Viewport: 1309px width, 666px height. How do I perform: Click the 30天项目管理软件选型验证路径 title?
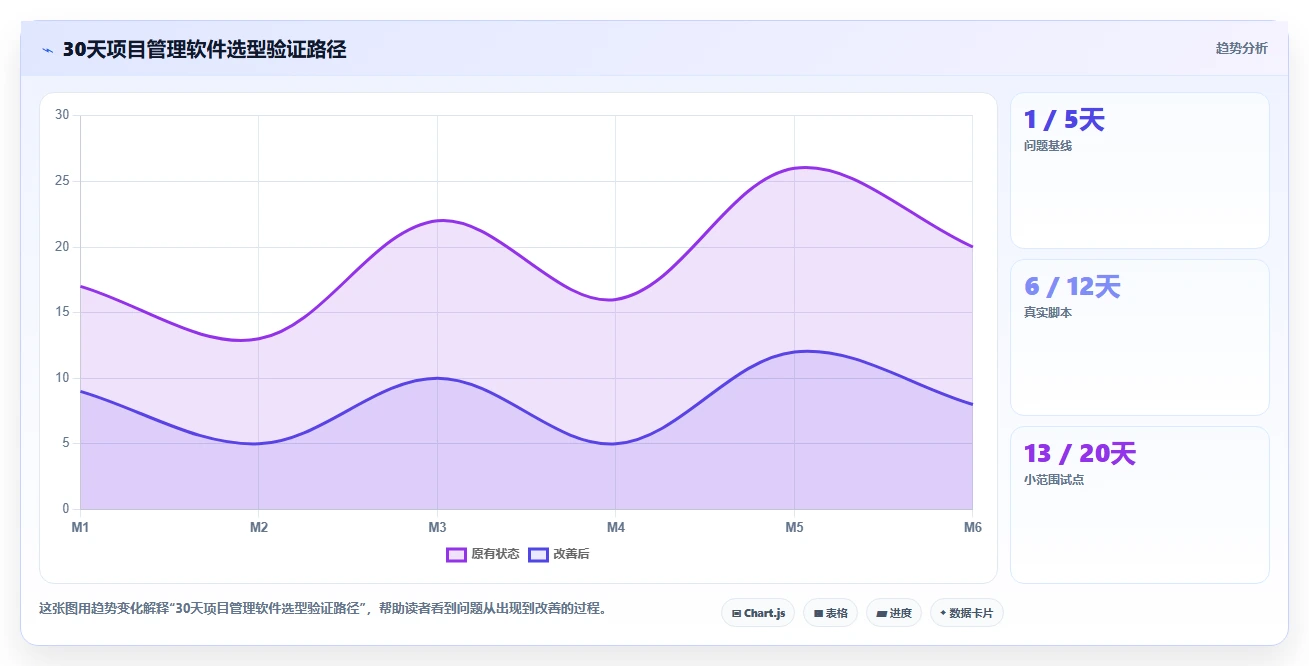pyautogui.click(x=204, y=49)
